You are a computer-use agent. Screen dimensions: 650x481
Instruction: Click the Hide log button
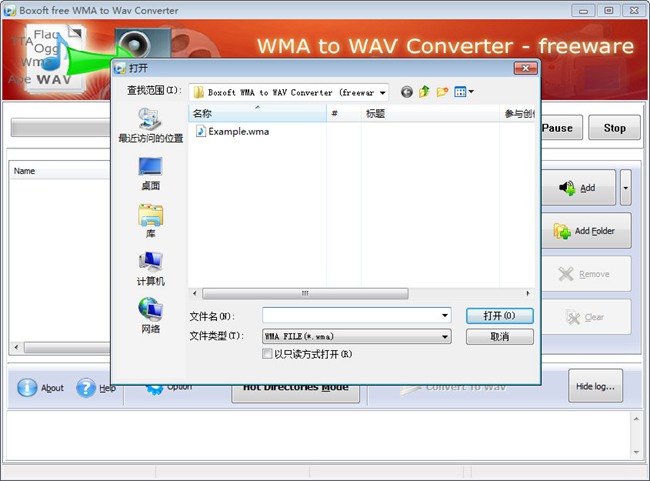(595, 386)
